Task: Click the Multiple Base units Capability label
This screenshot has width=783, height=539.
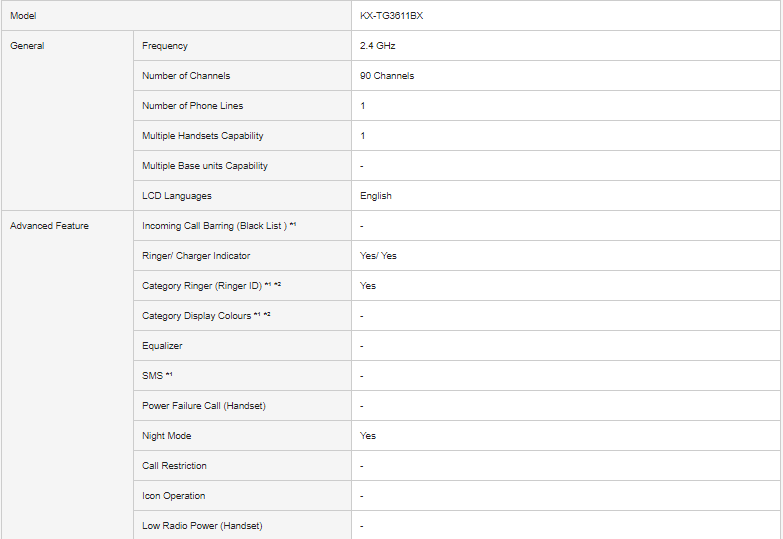Action: (x=205, y=166)
